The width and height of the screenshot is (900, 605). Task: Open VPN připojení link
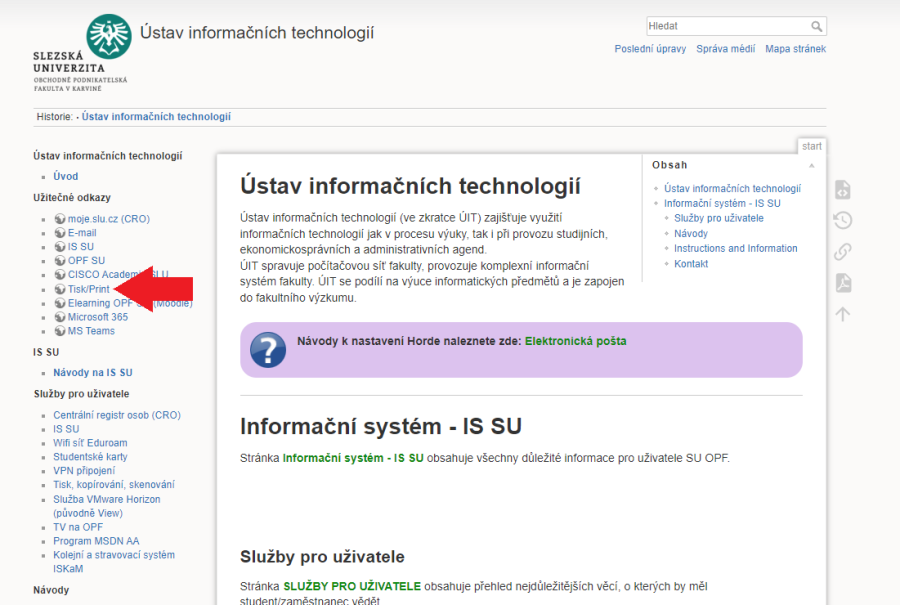(x=84, y=470)
